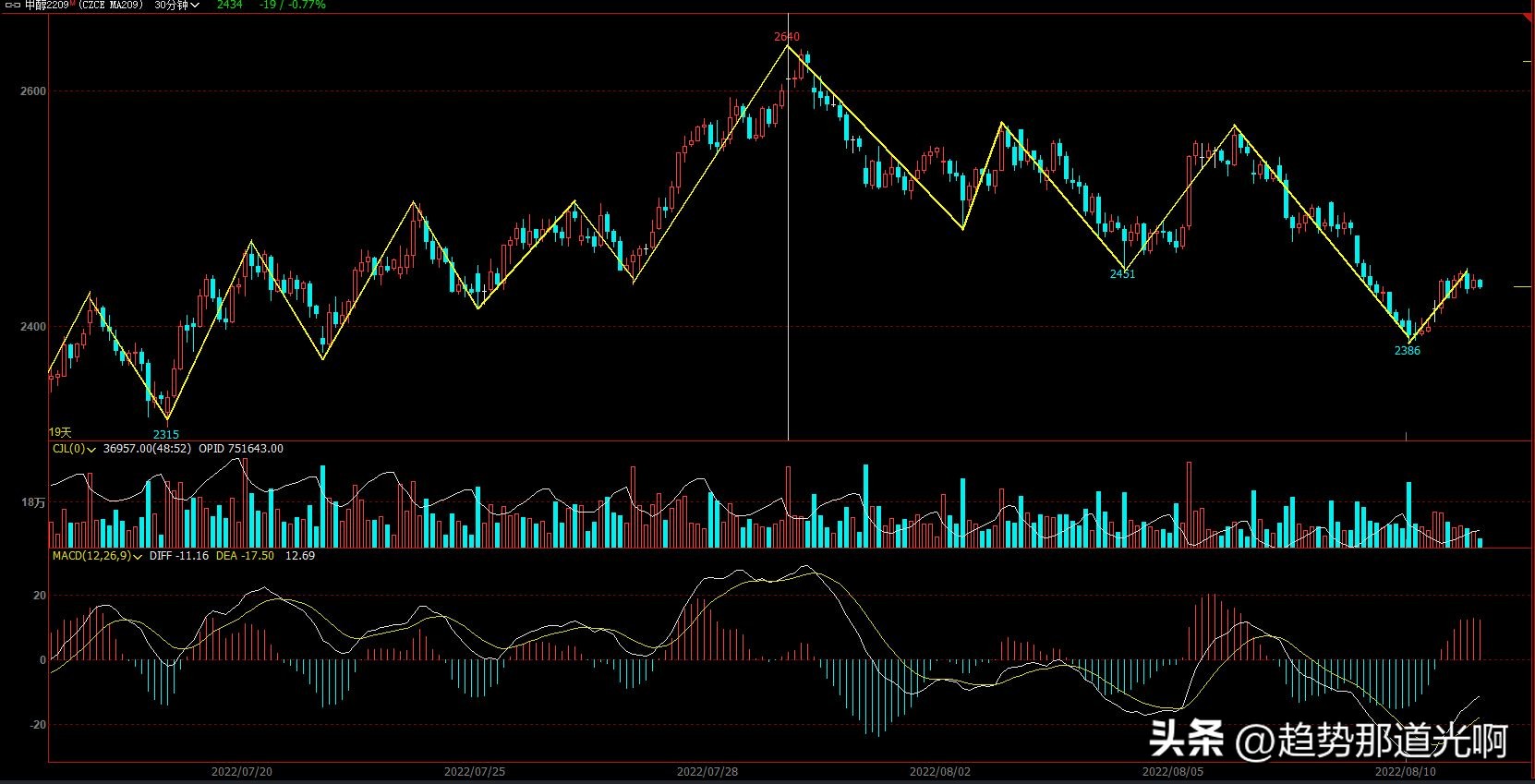
Task: Click the 2022/08/05 date on the time axis
Action: 1173,771
